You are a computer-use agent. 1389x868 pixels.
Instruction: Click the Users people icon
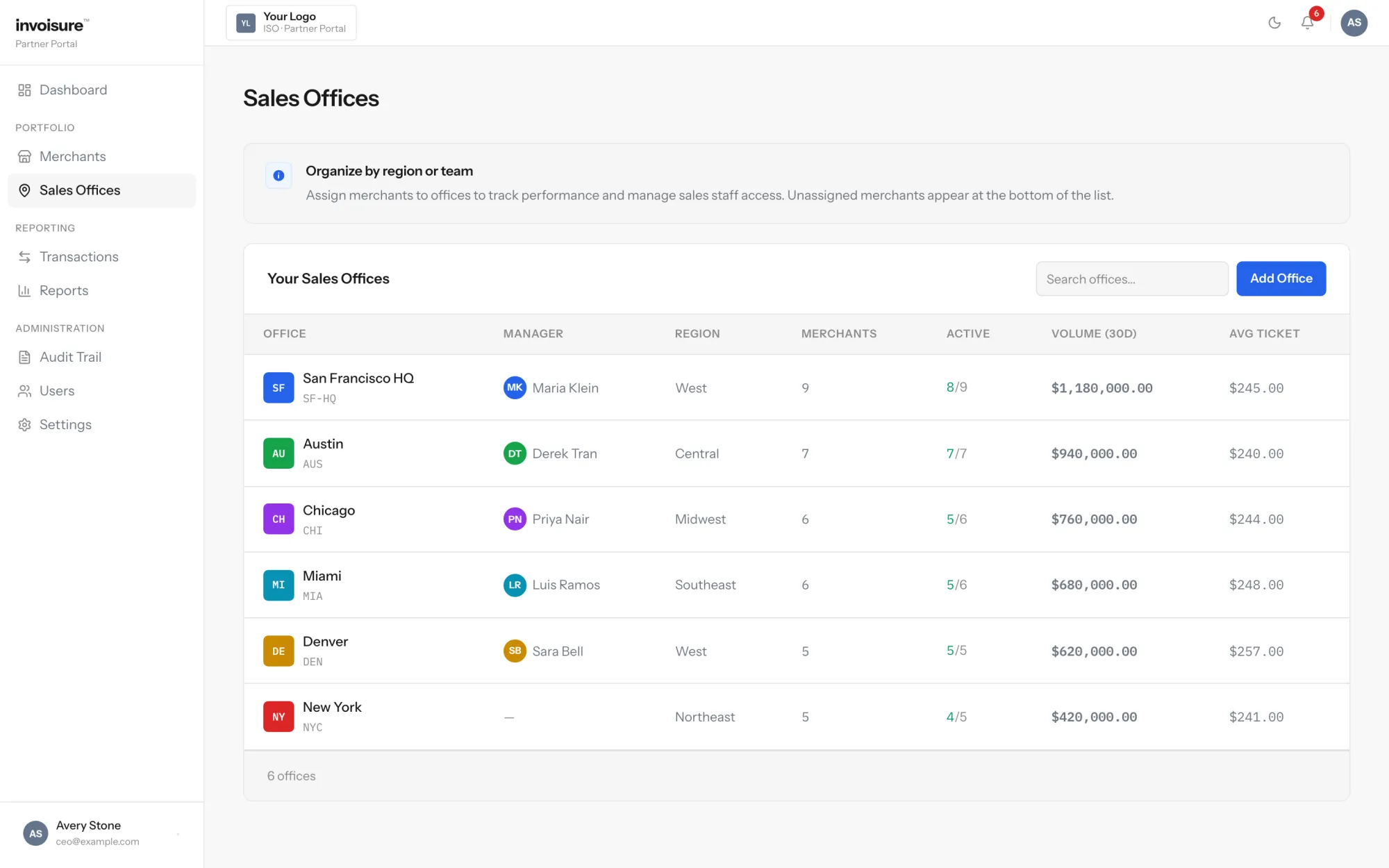click(24, 391)
